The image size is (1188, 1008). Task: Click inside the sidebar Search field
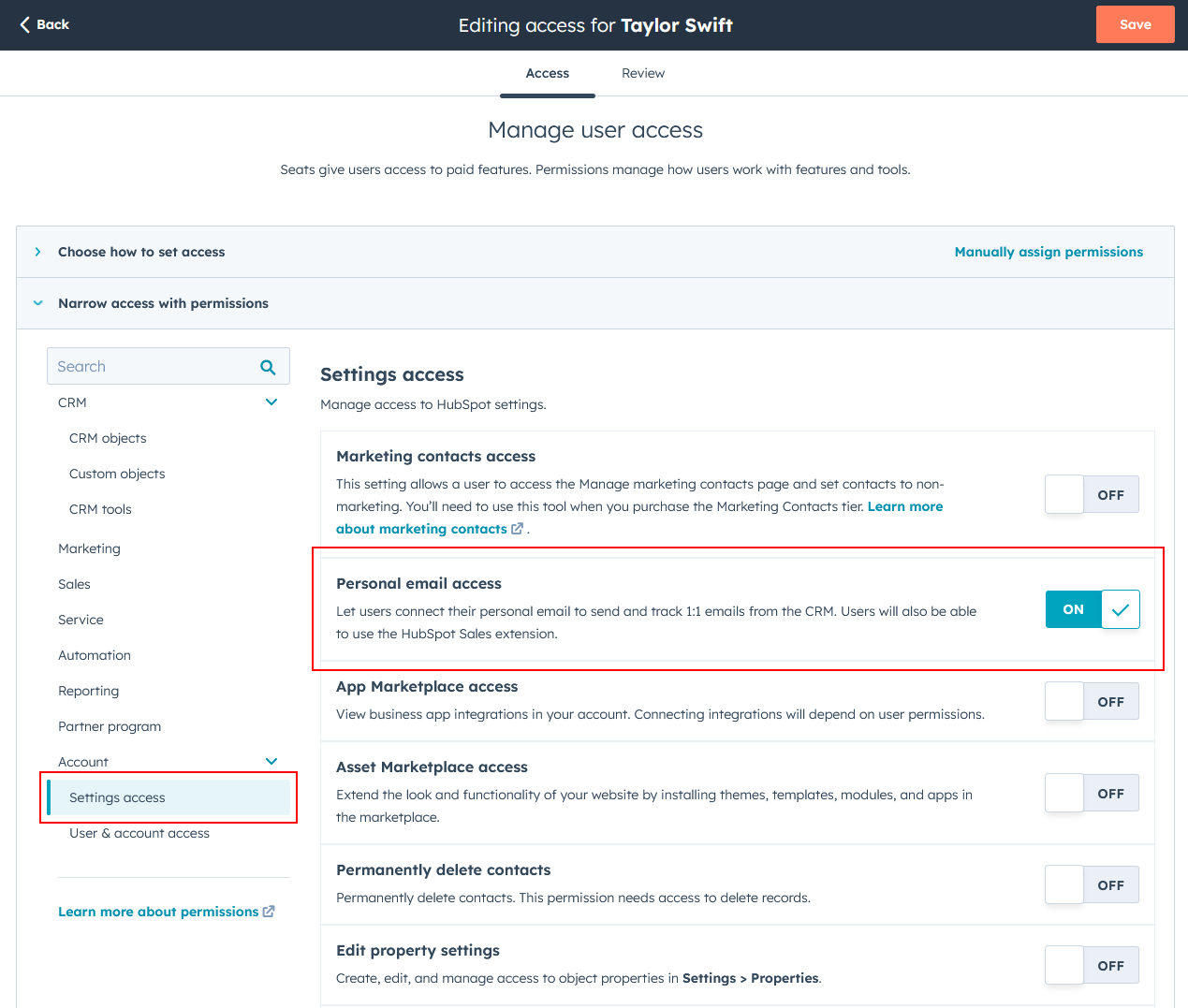click(x=150, y=365)
